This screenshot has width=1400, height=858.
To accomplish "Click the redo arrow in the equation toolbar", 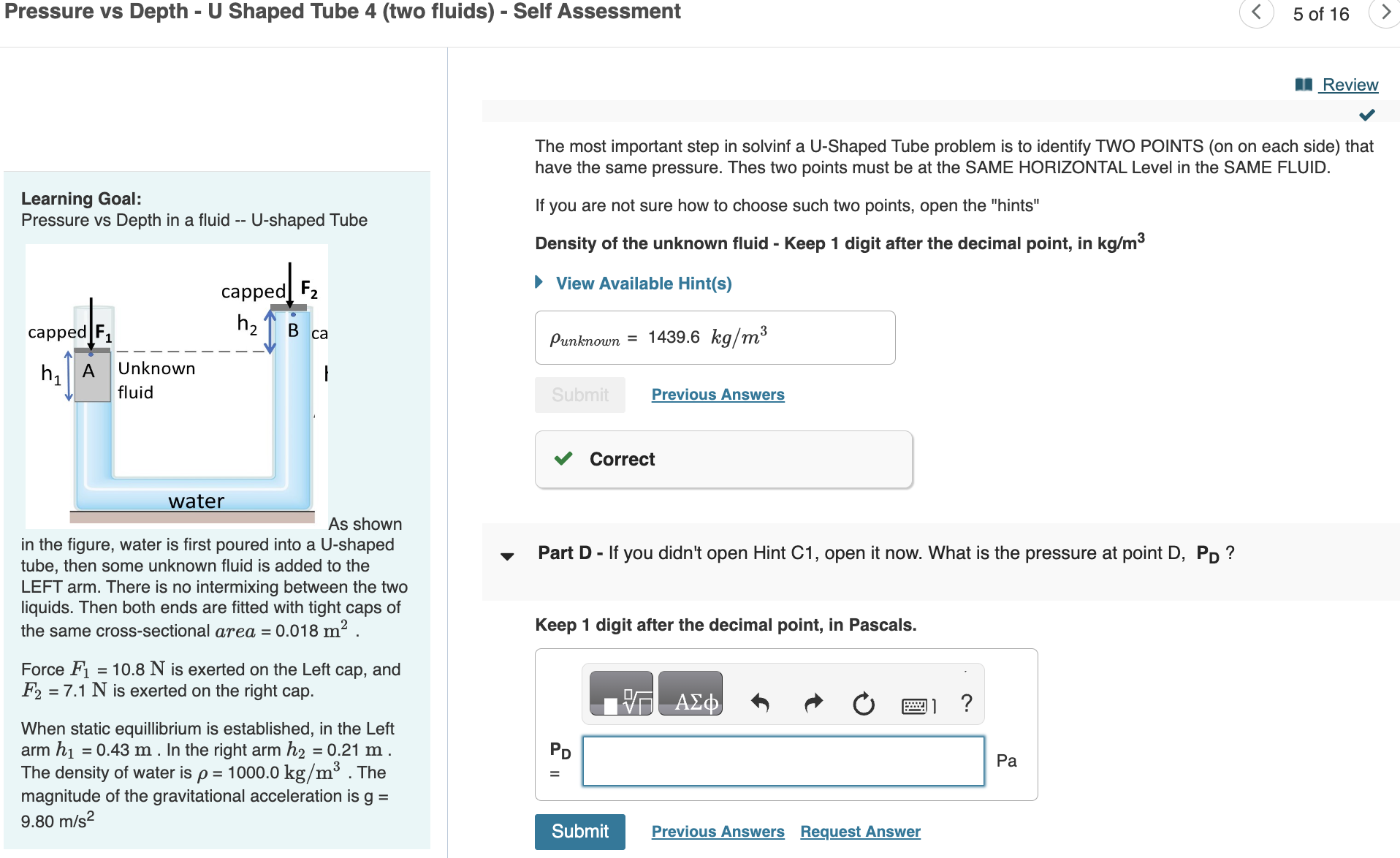I will click(813, 703).
